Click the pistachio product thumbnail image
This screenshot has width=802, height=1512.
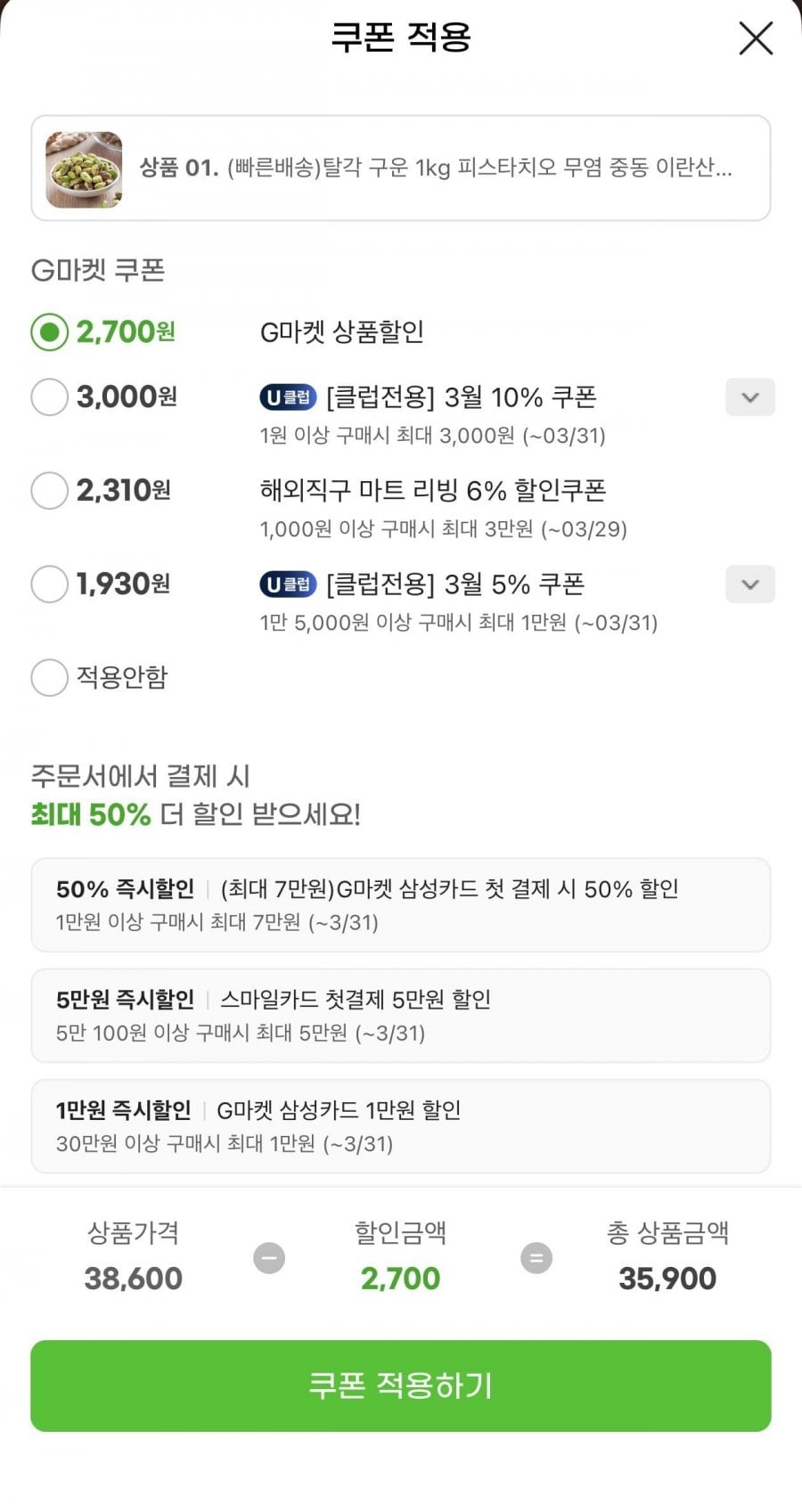84,169
